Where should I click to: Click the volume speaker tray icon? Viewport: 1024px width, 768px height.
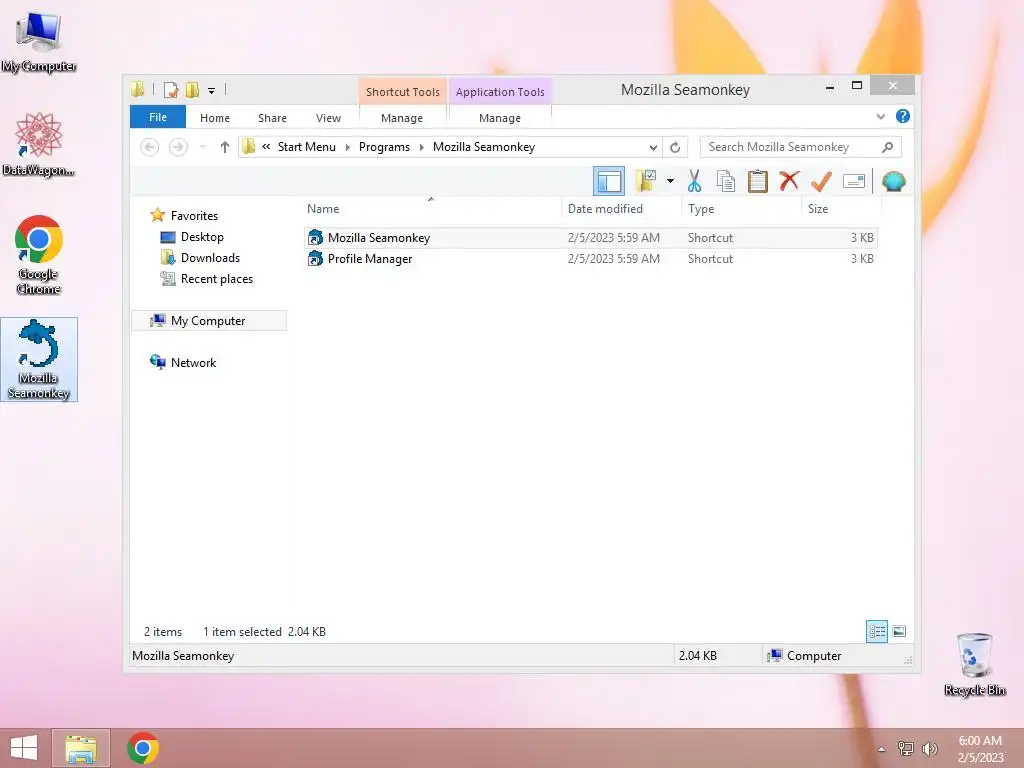pos(929,748)
